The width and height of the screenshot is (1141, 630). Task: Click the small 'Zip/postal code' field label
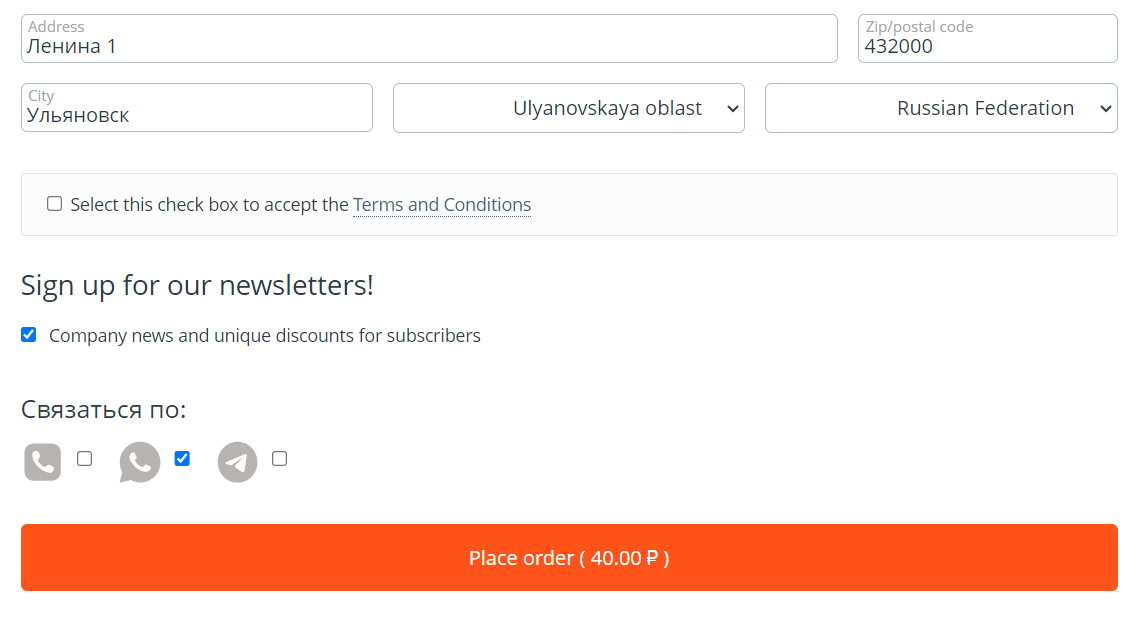(x=919, y=27)
